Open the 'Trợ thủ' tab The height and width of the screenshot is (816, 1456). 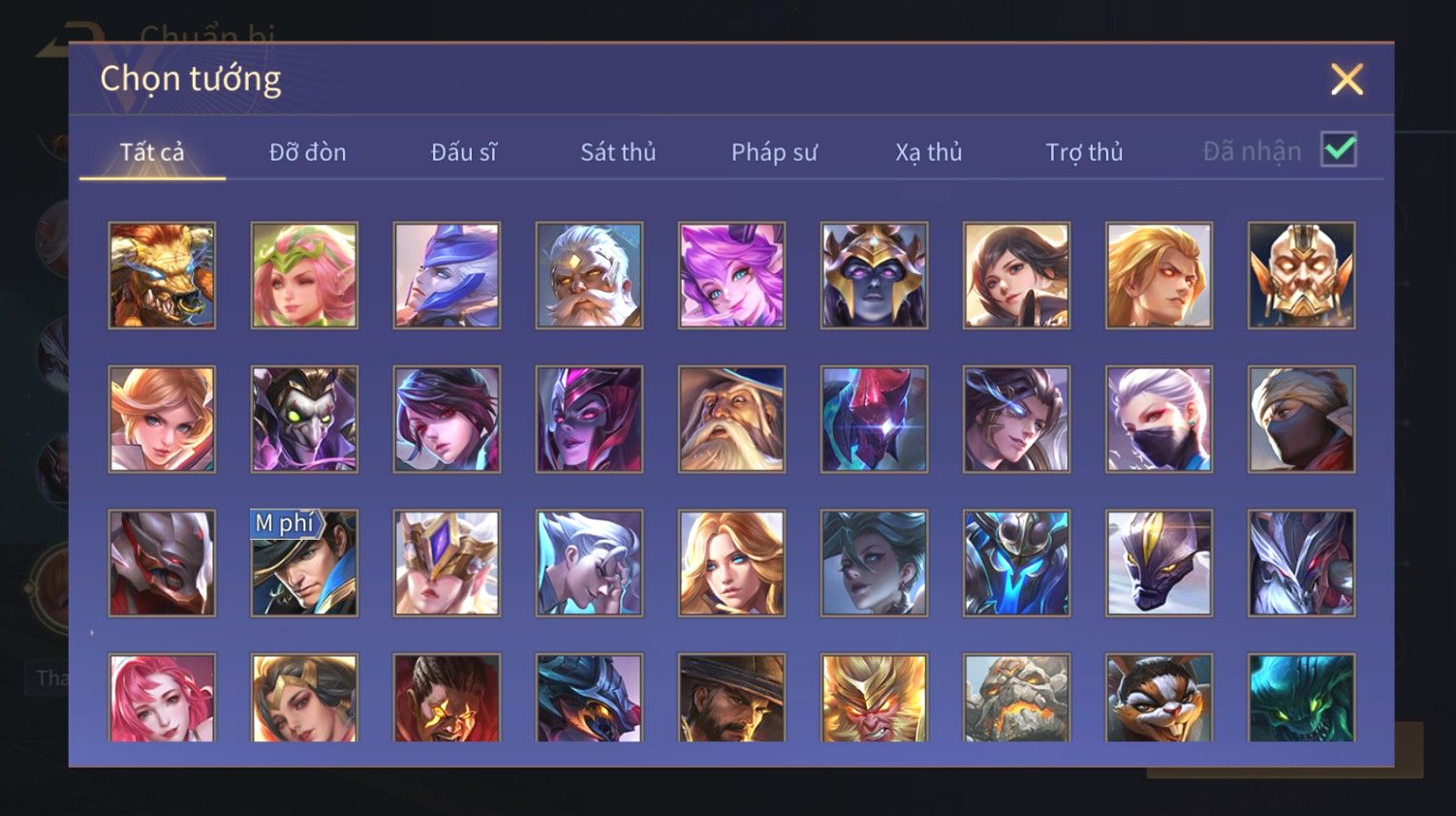pos(1084,152)
